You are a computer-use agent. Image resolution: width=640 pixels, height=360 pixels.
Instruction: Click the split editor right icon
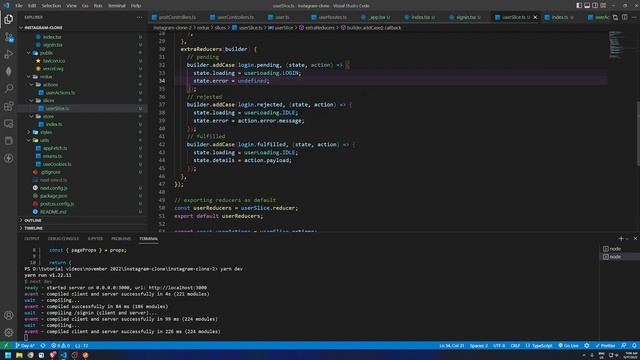click(x=625, y=17)
